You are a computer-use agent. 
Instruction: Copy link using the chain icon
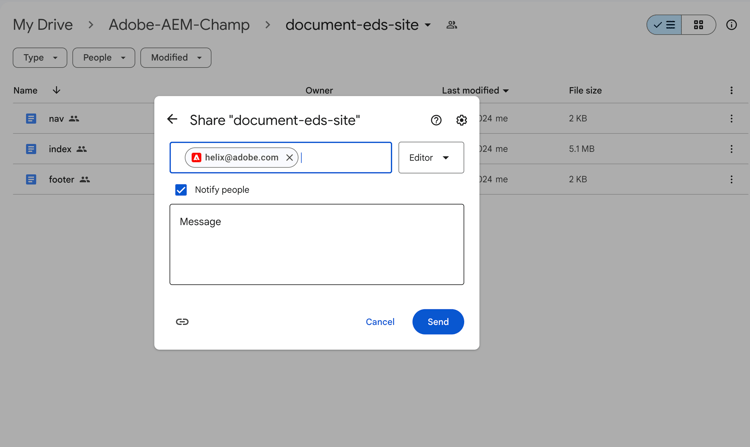[x=182, y=322]
